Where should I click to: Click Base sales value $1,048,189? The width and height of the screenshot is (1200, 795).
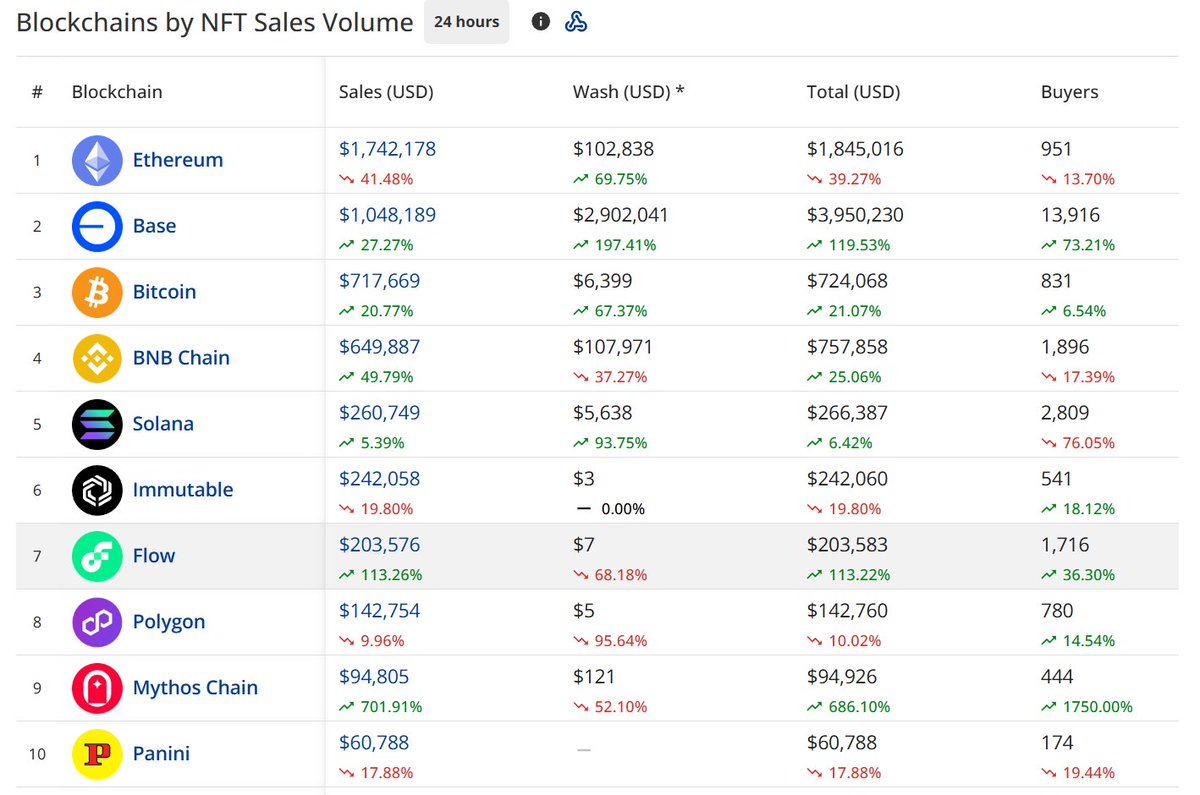pyautogui.click(x=387, y=215)
